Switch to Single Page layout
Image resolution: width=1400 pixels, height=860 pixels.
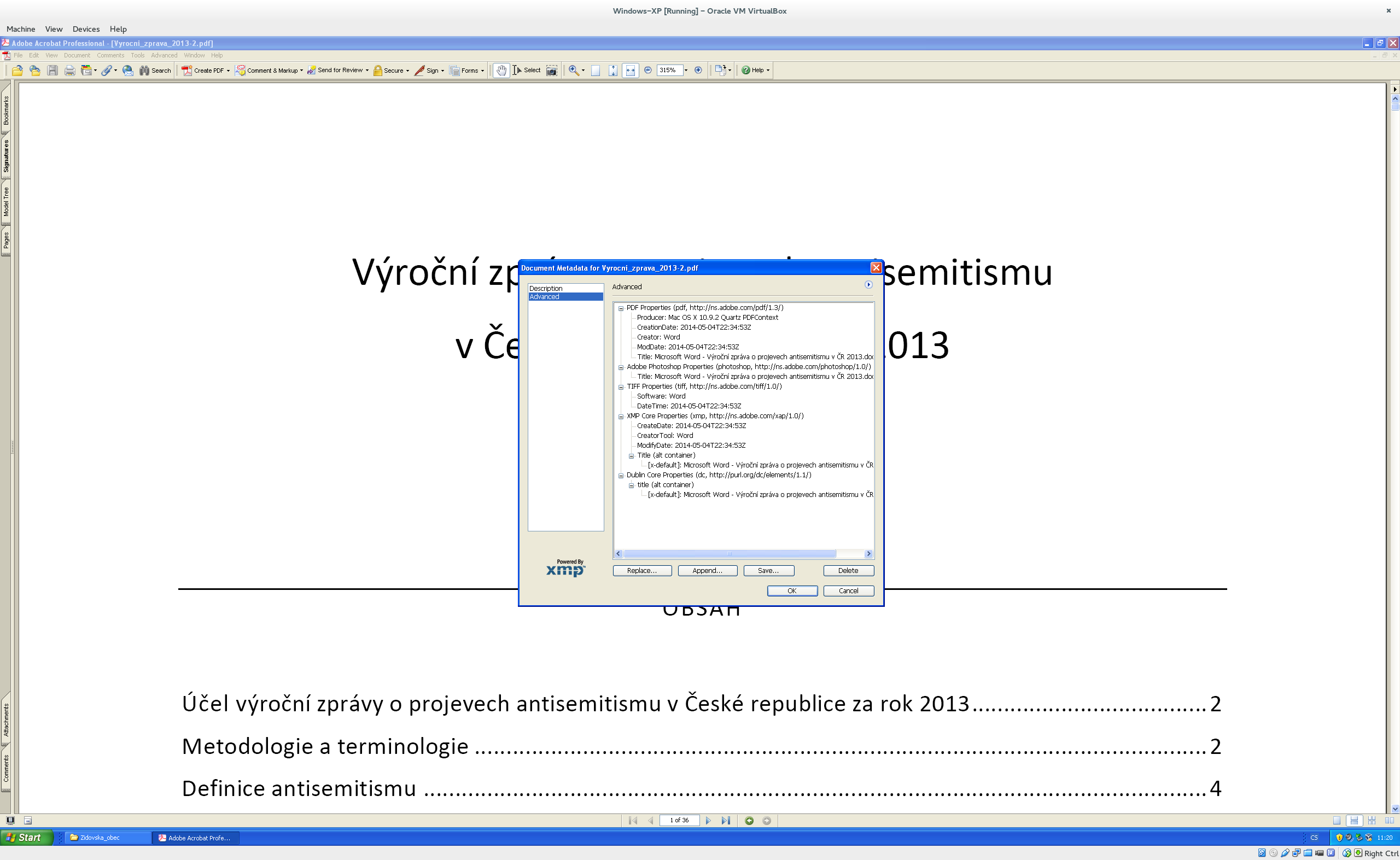(1337, 821)
